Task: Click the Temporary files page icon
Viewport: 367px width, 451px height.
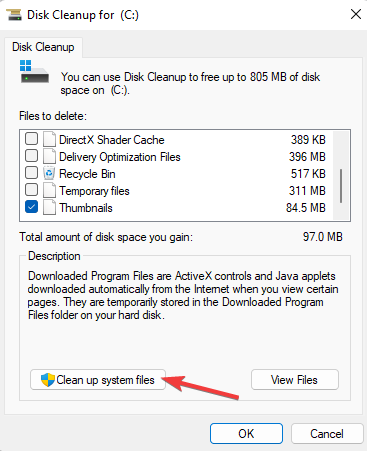Action: pyautogui.click(x=49, y=190)
